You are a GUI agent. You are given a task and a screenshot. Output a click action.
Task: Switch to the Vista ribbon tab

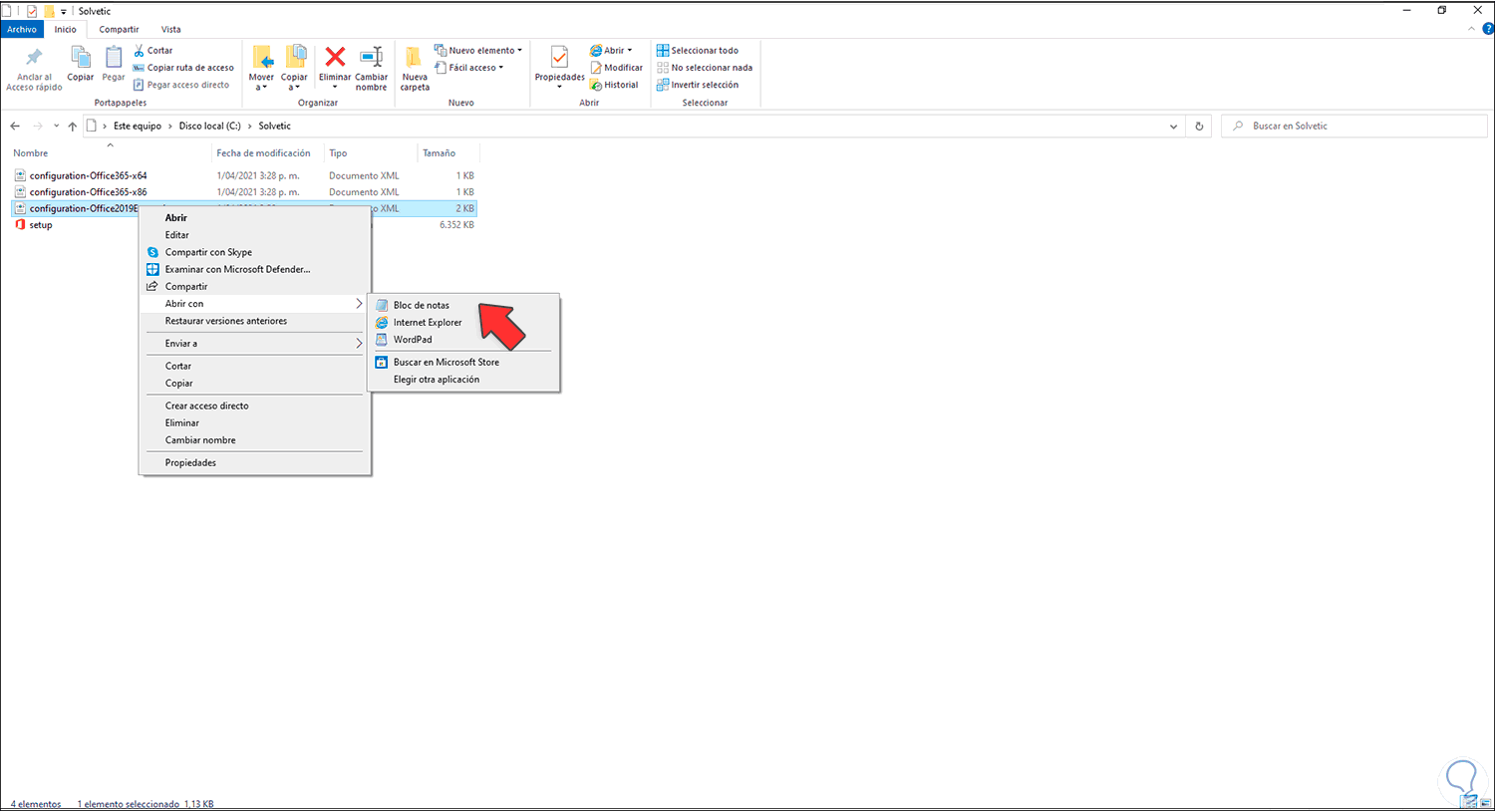pyautogui.click(x=171, y=30)
